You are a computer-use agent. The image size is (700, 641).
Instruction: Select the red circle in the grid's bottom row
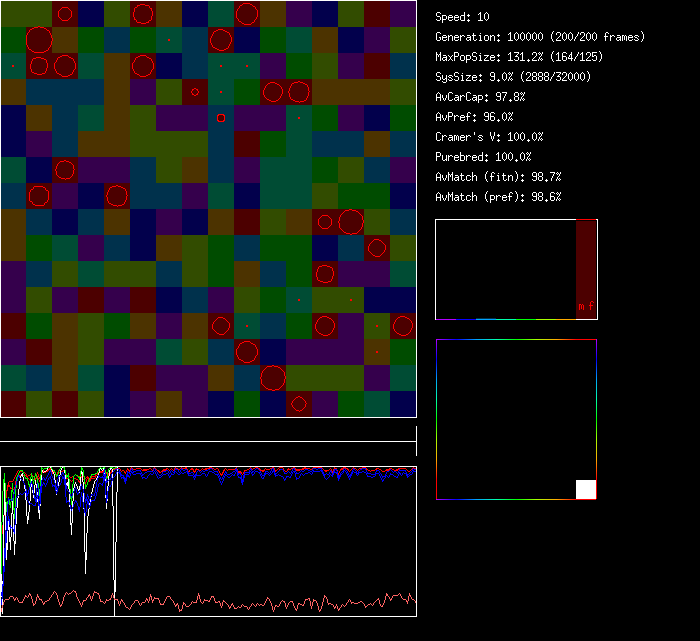click(x=298, y=404)
